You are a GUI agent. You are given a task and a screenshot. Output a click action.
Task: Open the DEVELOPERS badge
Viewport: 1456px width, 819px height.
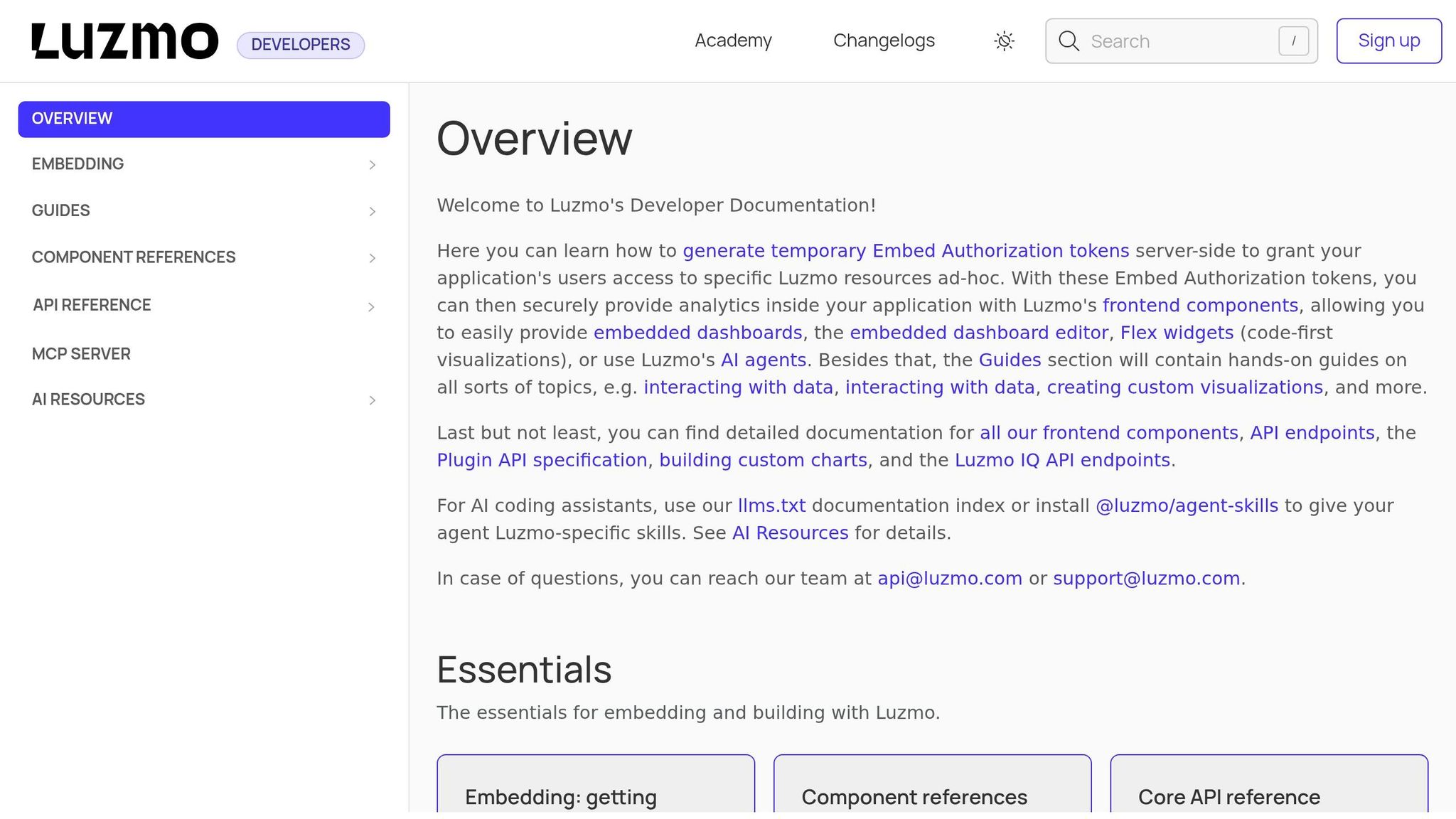[x=301, y=45]
